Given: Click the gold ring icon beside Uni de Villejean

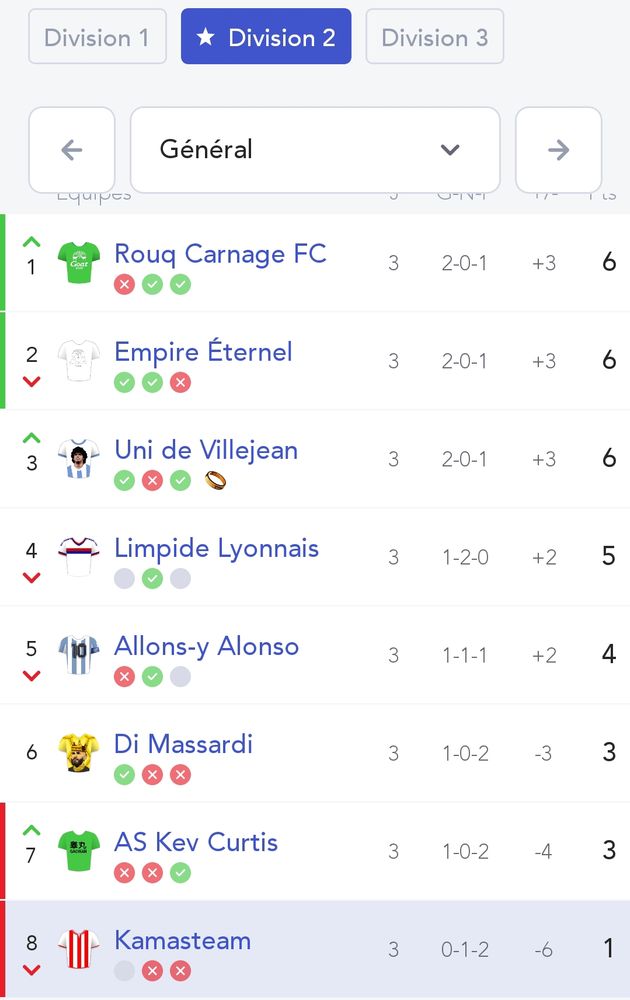Looking at the screenshot, I should click(215, 481).
